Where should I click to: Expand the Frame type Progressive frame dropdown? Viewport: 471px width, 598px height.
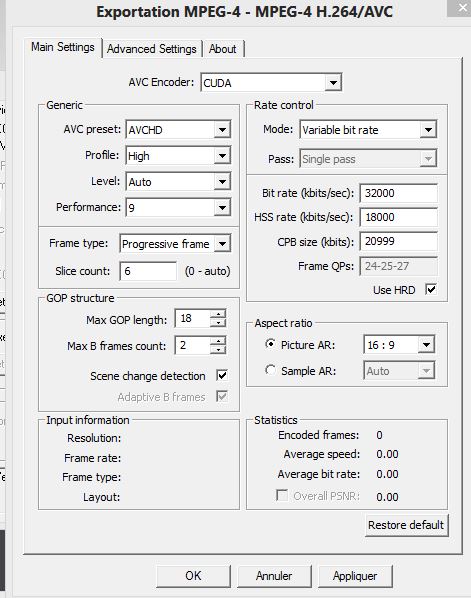(175, 244)
